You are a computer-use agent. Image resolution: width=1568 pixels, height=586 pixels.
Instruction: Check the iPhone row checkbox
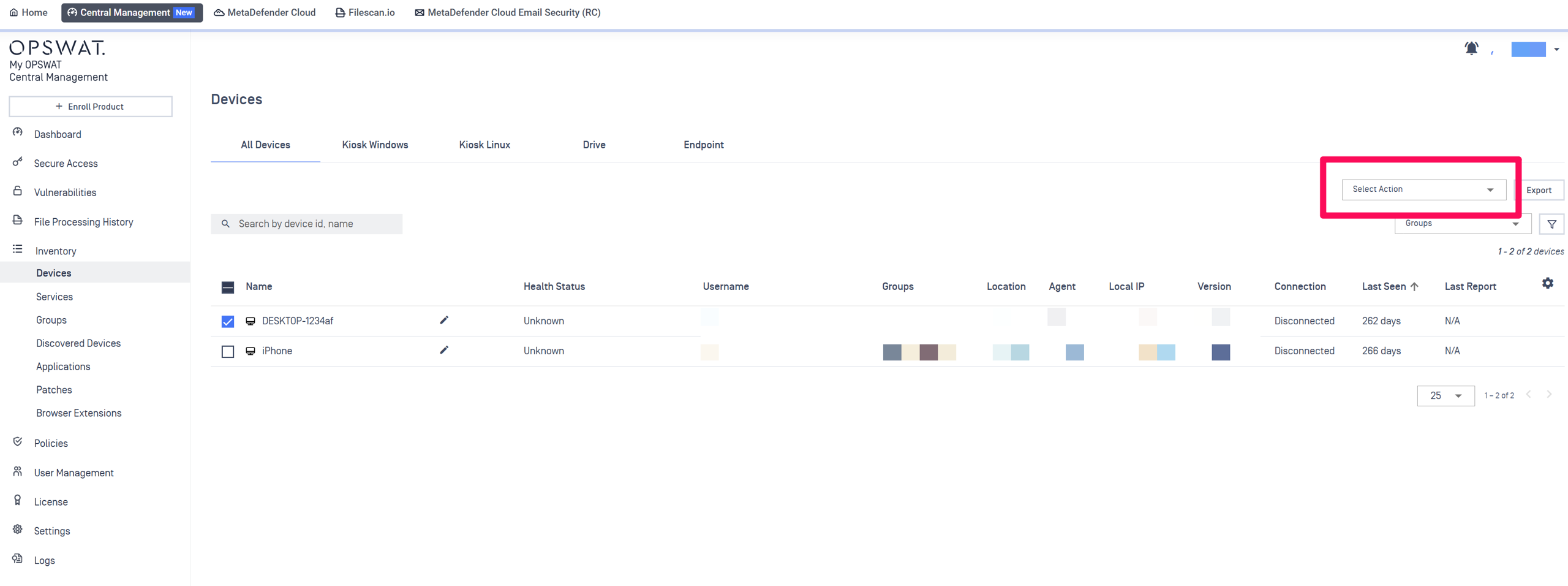pyautogui.click(x=228, y=351)
